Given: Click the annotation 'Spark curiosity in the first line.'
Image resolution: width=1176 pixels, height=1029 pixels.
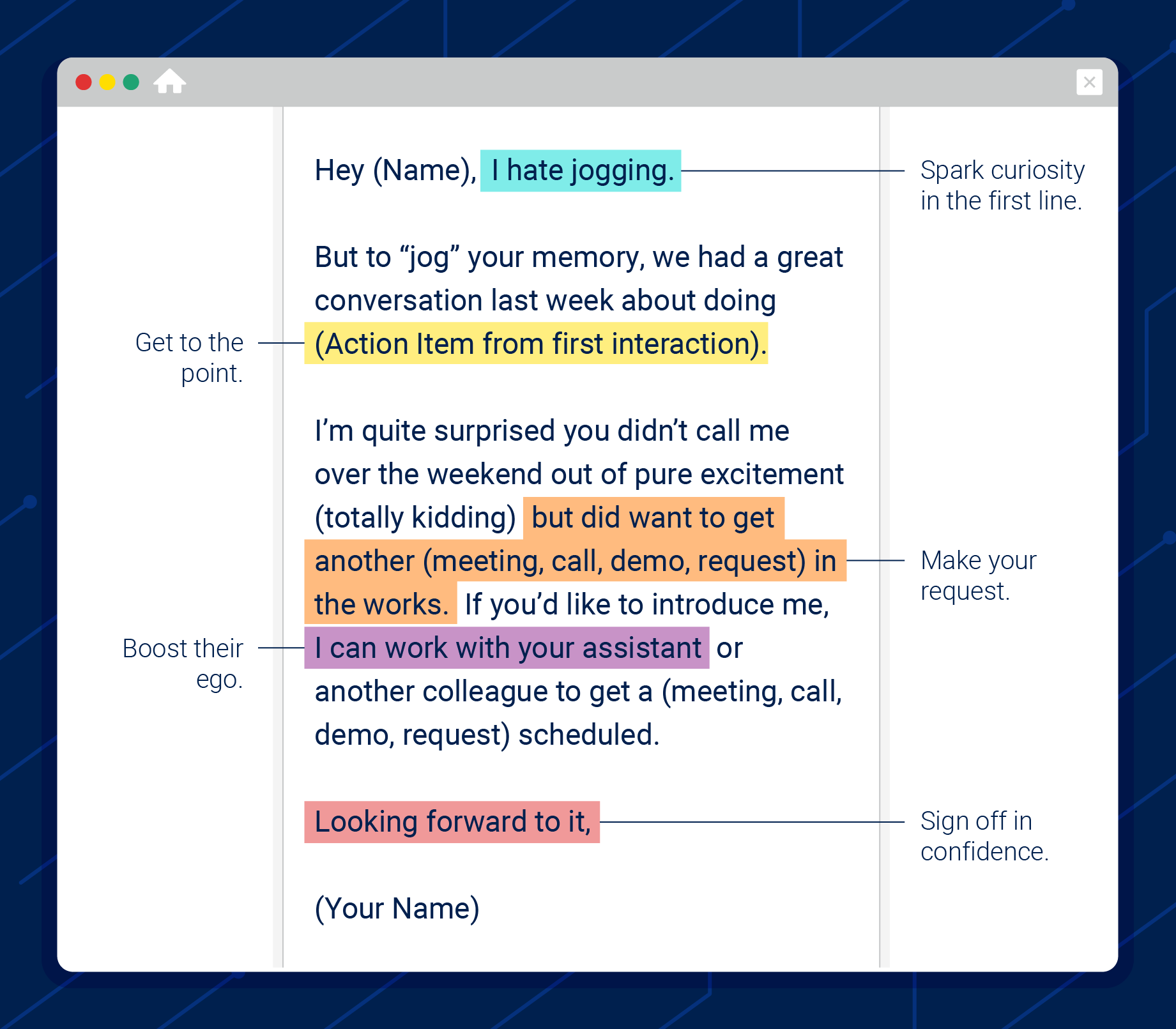Looking at the screenshot, I should (1002, 185).
